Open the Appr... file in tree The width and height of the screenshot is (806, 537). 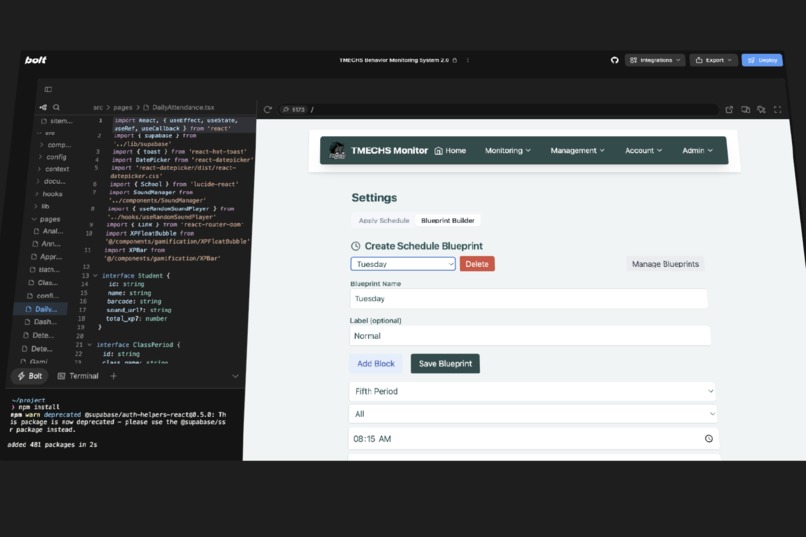[x=46, y=257]
